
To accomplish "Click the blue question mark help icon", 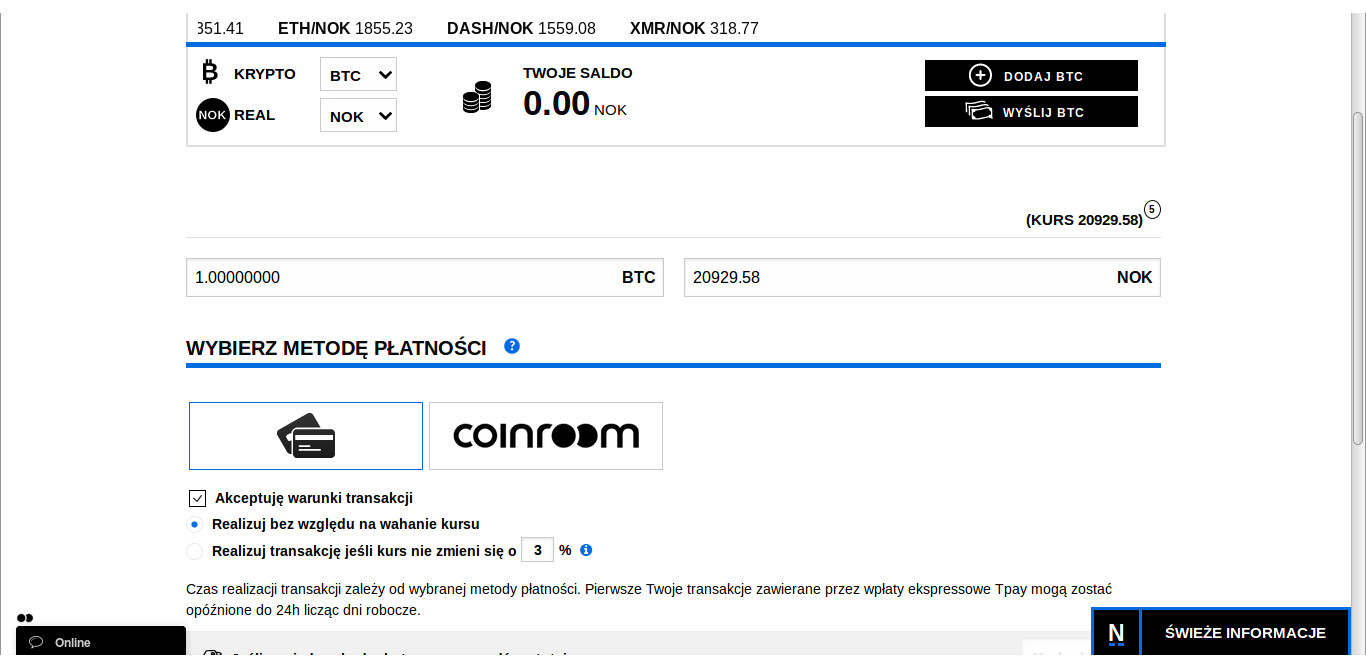I will [512, 346].
